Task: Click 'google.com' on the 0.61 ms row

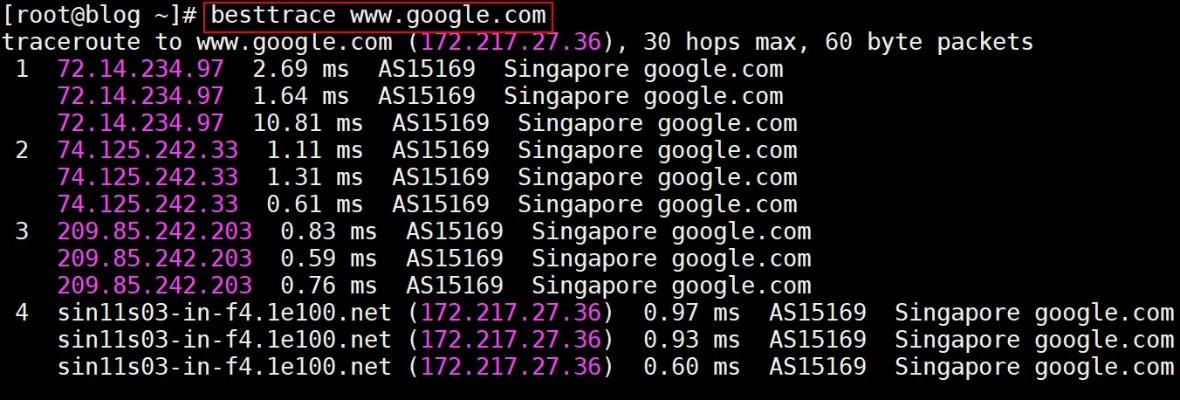Action: coord(728,205)
